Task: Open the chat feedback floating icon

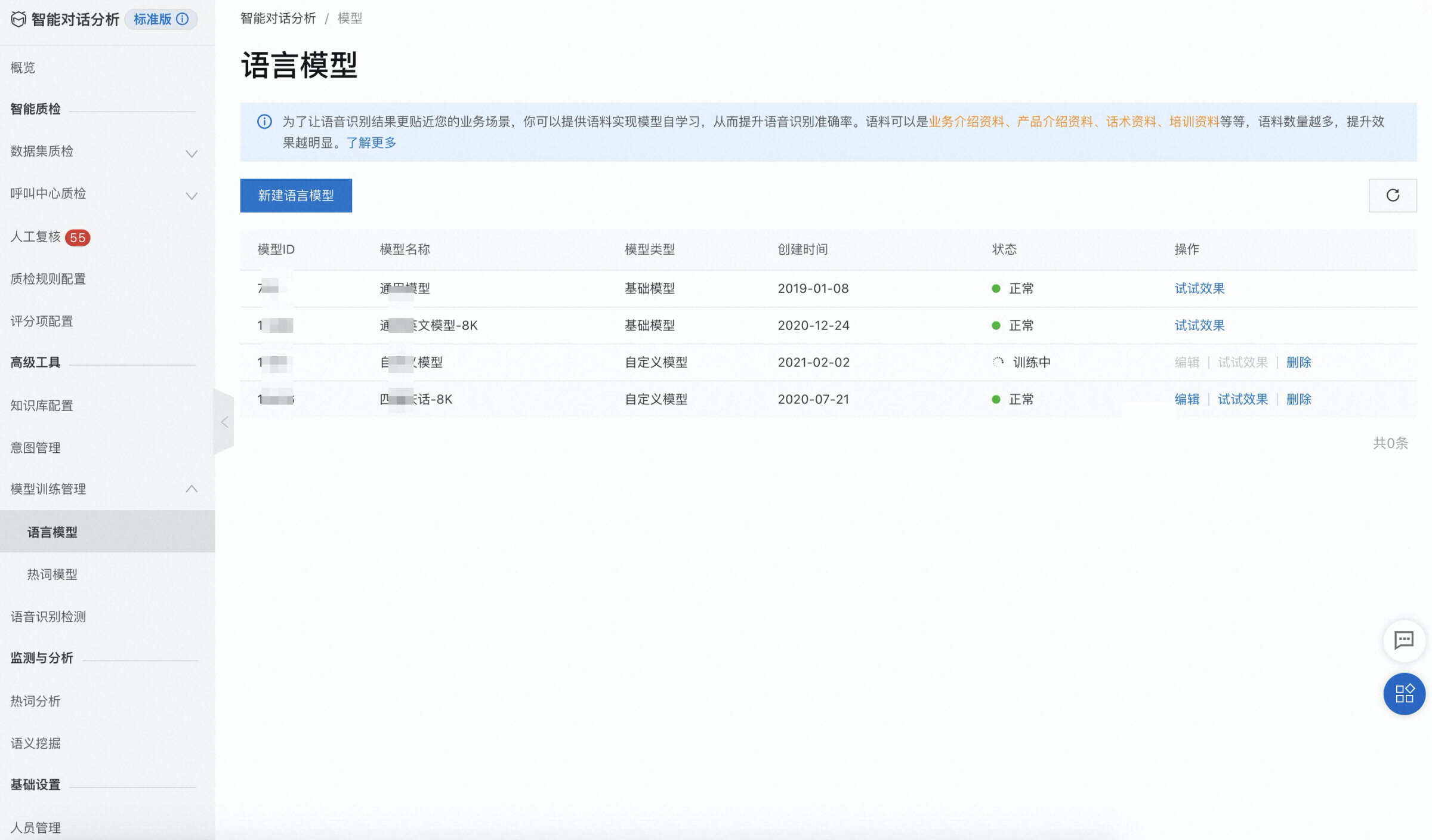Action: 1404,641
